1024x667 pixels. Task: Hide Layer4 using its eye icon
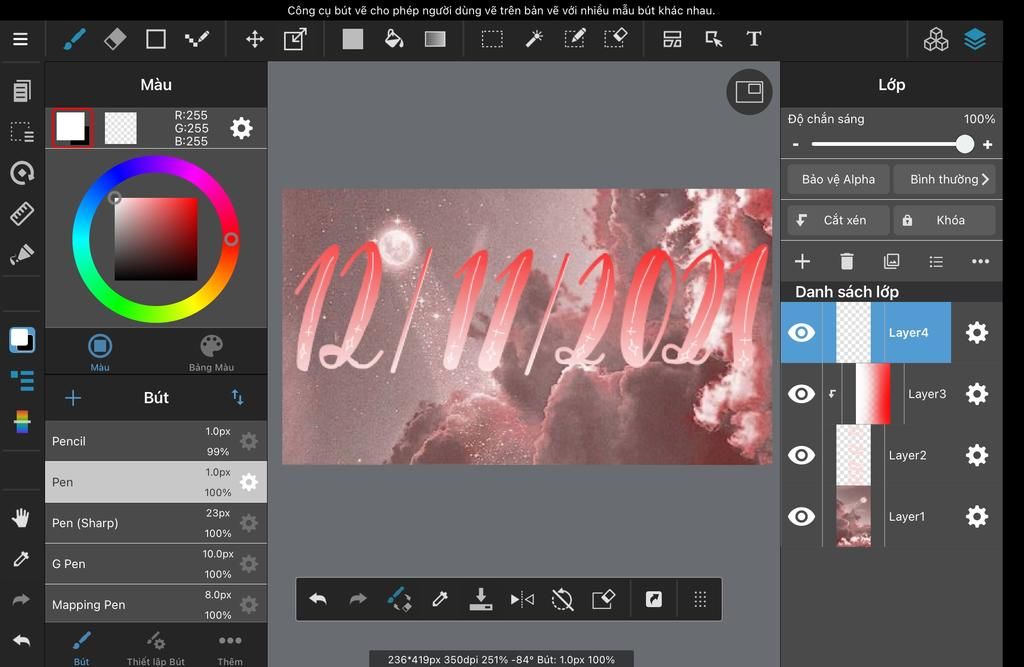click(801, 333)
